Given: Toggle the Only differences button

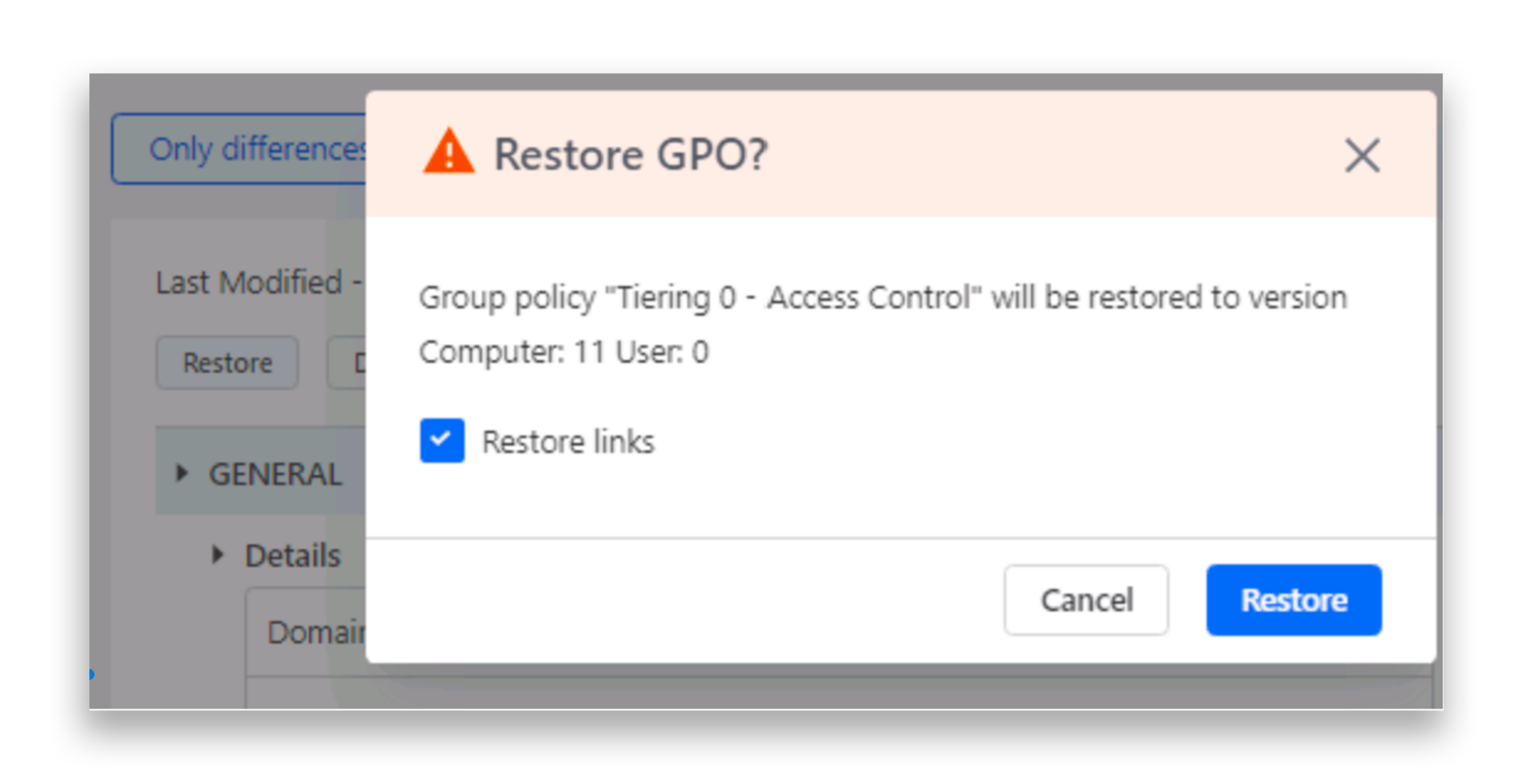Looking at the screenshot, I should [240, 149].
